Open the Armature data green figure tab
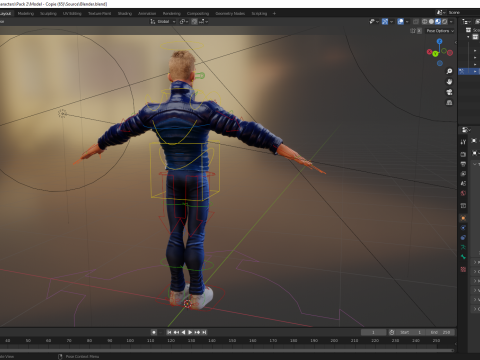The image size is (480, 360). 463,247
